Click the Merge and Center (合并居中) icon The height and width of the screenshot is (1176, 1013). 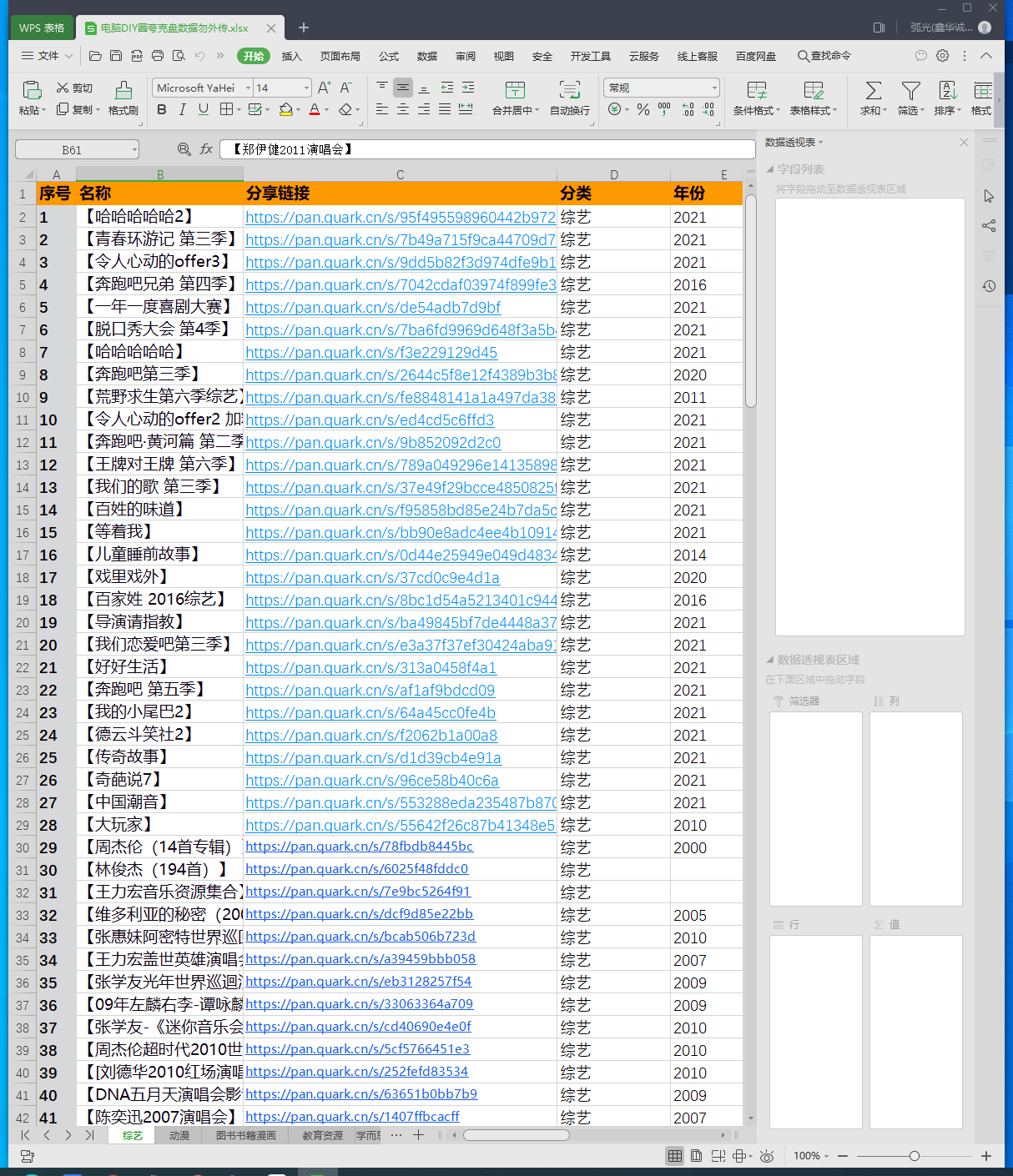click(515, 90)
